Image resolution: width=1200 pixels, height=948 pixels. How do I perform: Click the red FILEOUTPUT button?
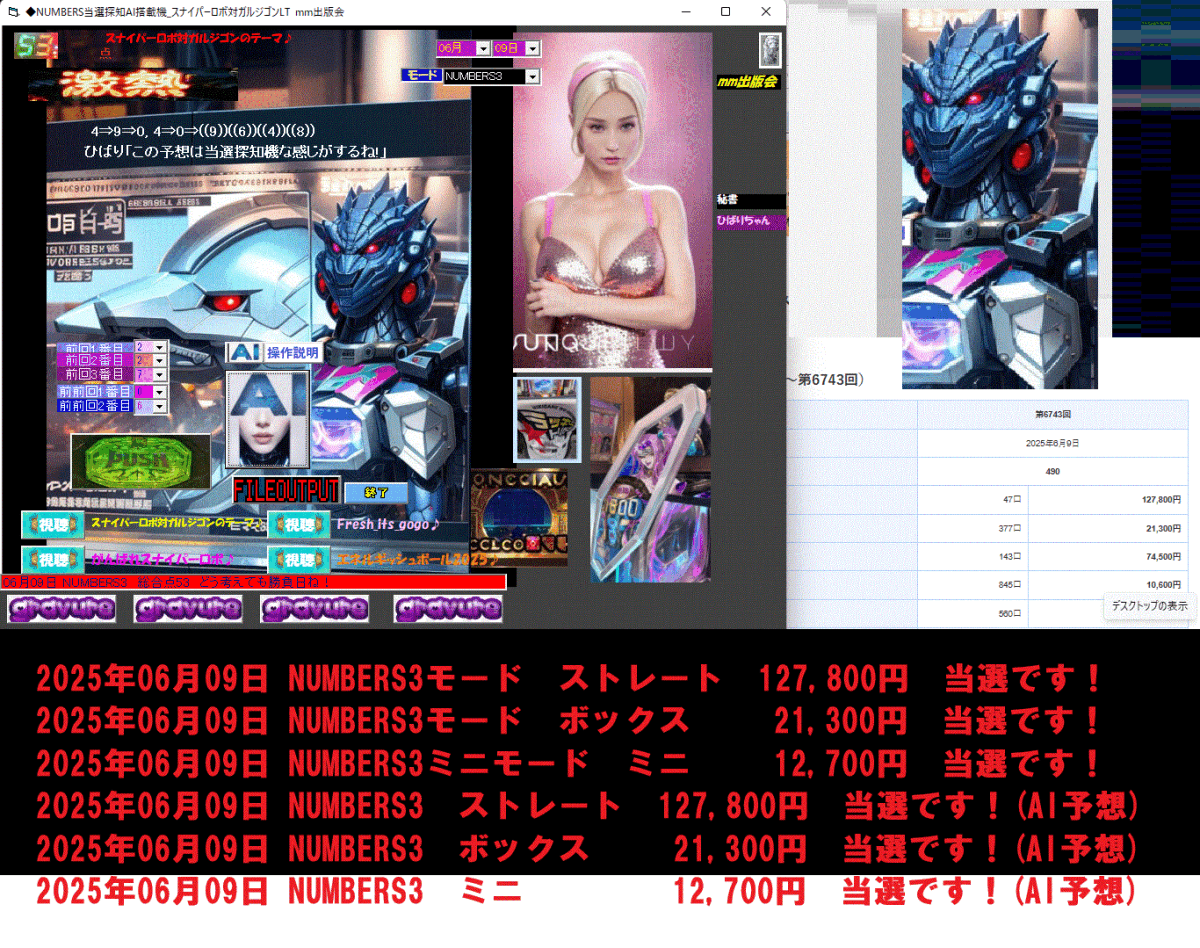point(286,491)
